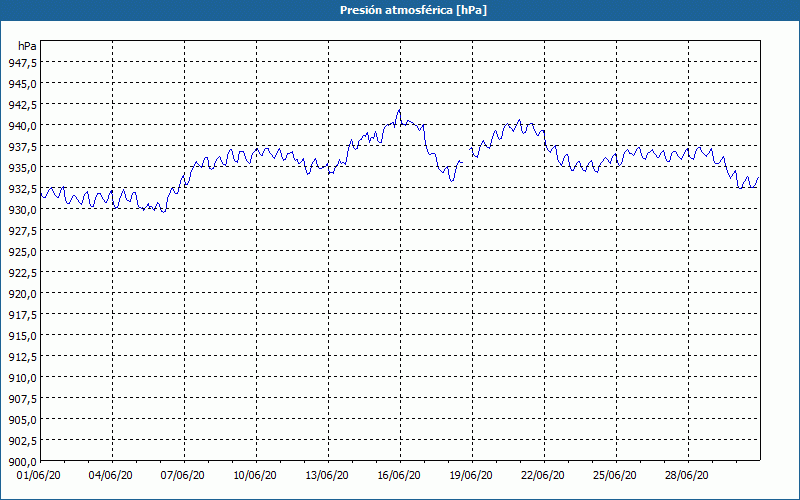
Task: Click the hPa unit label on the axis
Action: point(27,46)
